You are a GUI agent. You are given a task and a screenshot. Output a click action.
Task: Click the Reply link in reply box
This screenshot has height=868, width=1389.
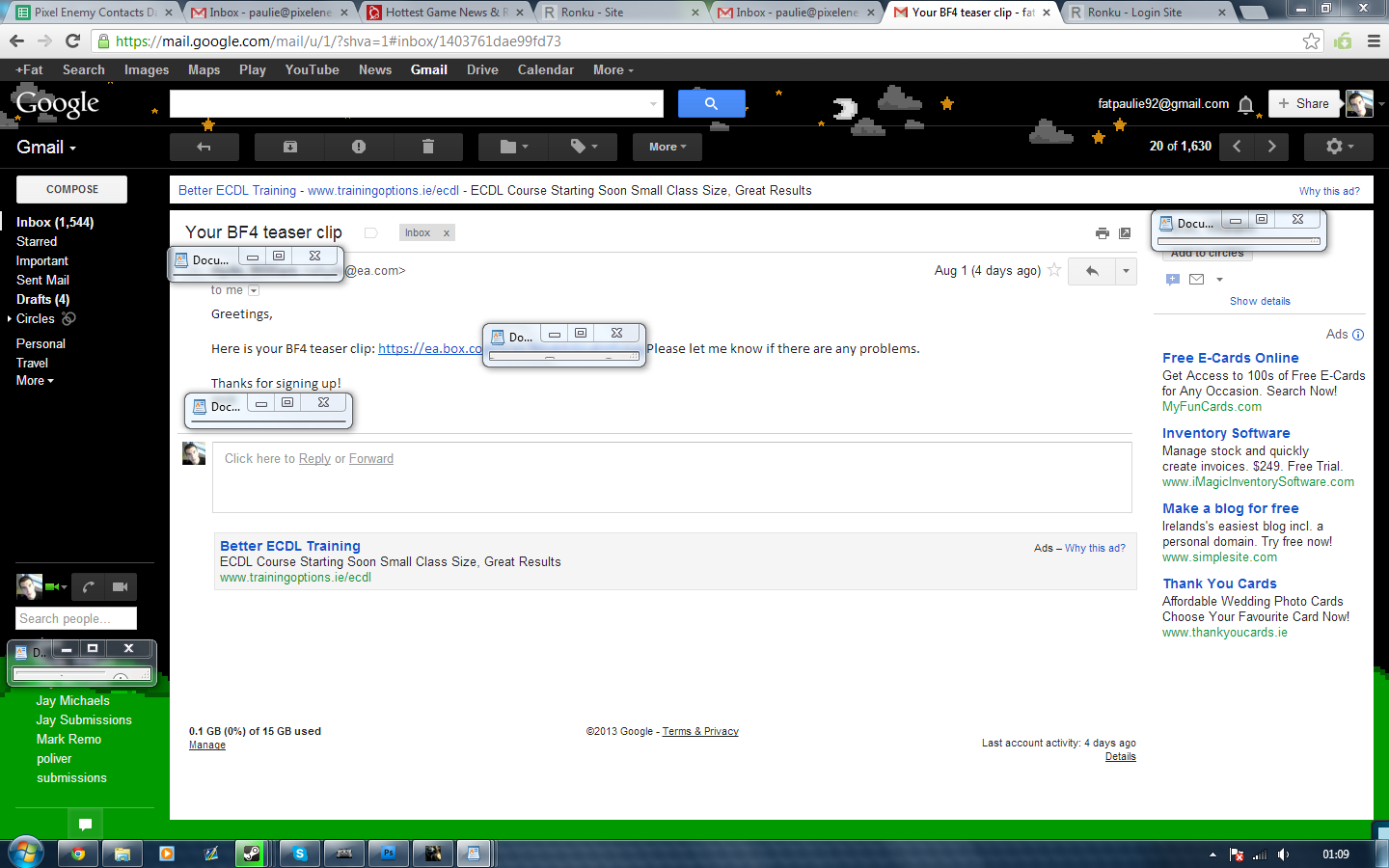314,458
